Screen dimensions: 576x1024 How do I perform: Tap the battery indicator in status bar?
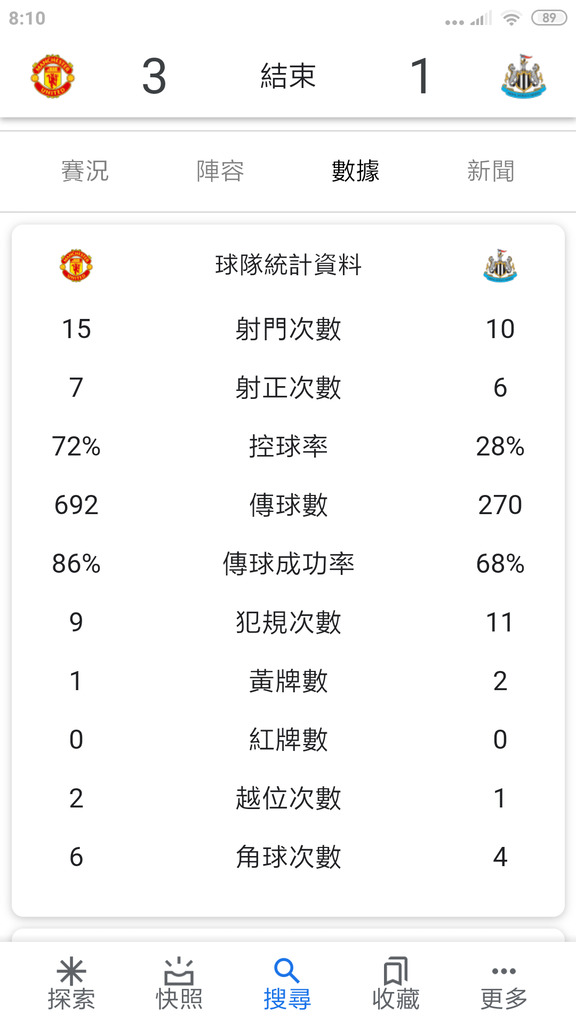coord(549,18)
